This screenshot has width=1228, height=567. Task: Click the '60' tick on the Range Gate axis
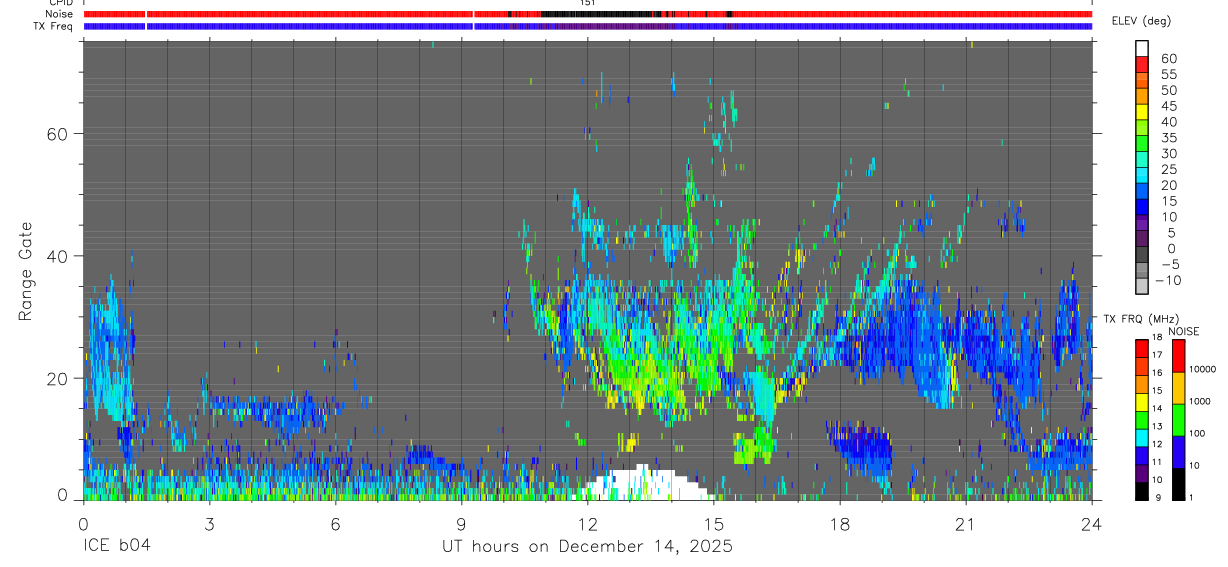[59, 133]
